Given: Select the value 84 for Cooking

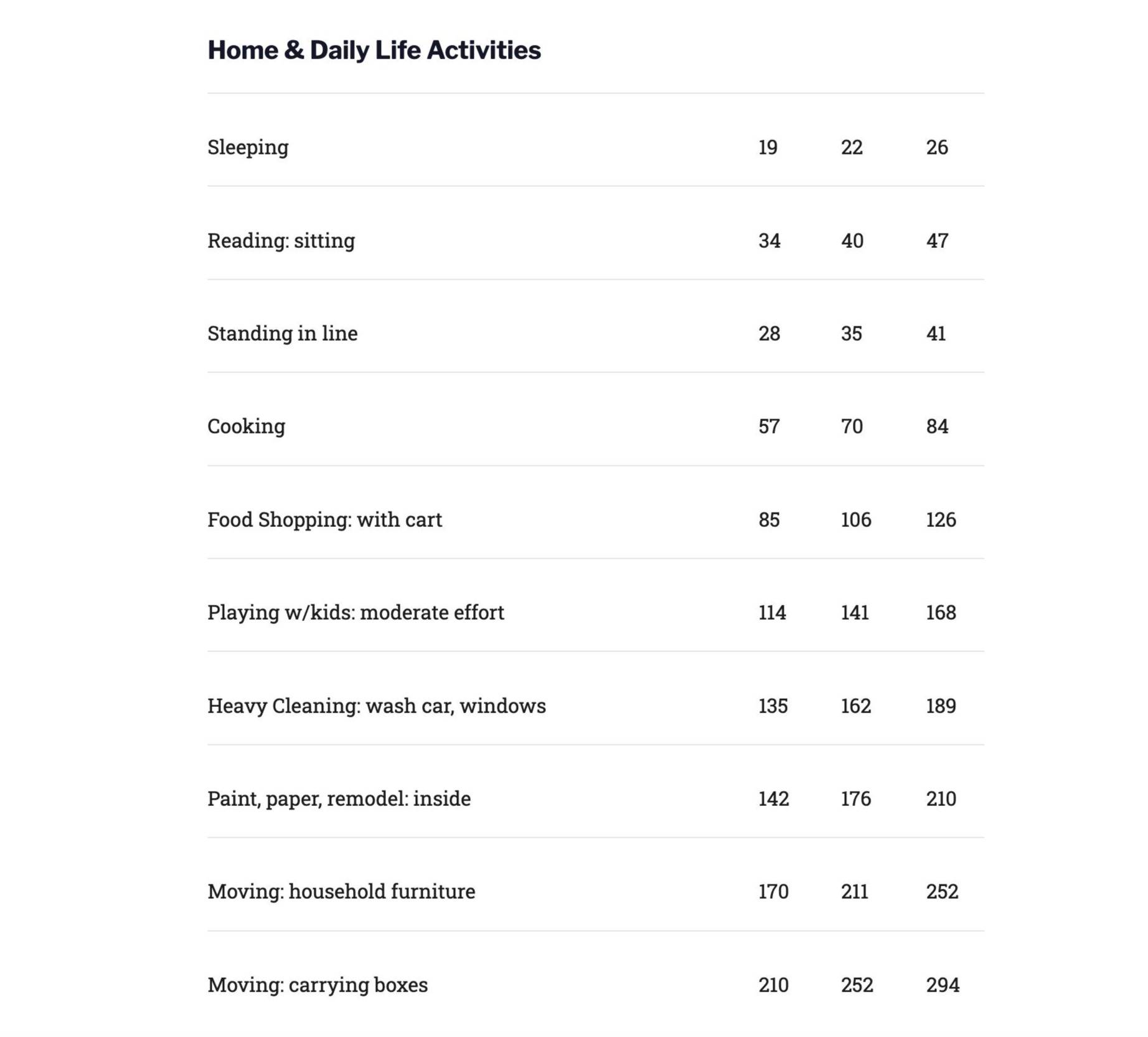Looking at the screenshot, I should 937,426.
